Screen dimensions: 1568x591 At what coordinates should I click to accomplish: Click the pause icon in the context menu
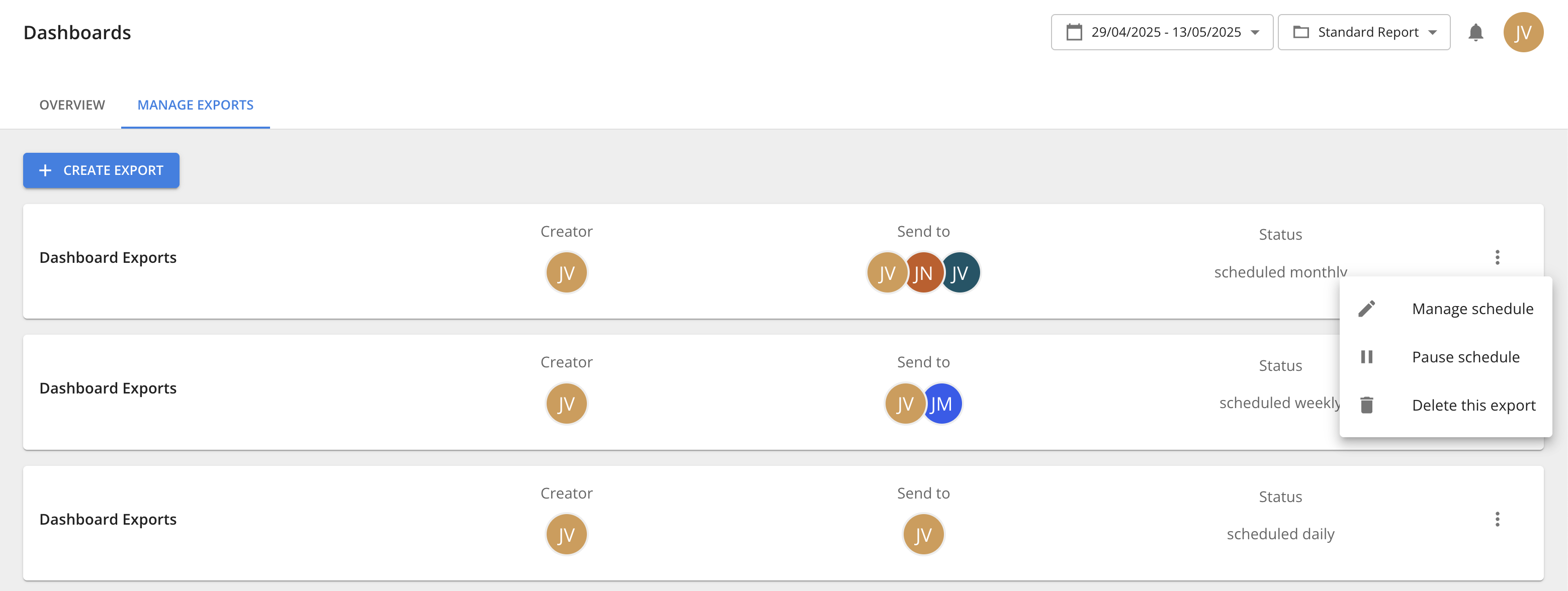coord(1368,356)
